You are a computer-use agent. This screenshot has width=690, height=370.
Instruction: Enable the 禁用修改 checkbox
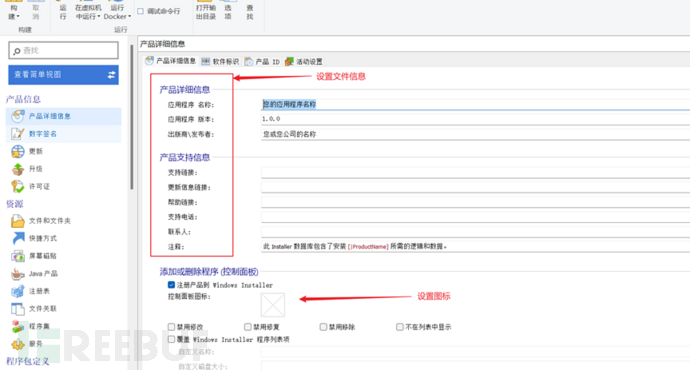point(171,327)
